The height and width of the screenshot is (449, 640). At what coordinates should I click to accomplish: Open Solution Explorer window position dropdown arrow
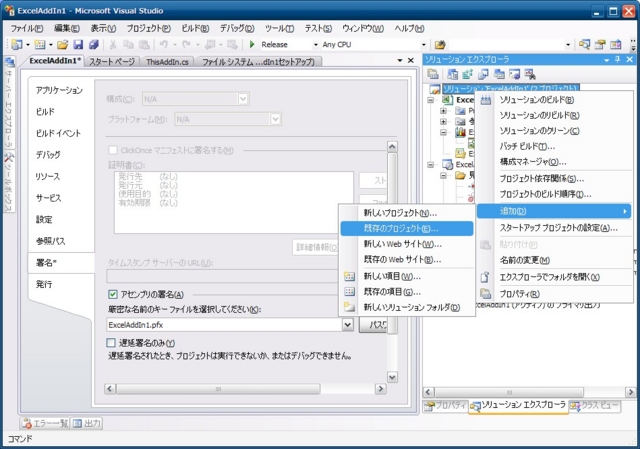(607, 60)
